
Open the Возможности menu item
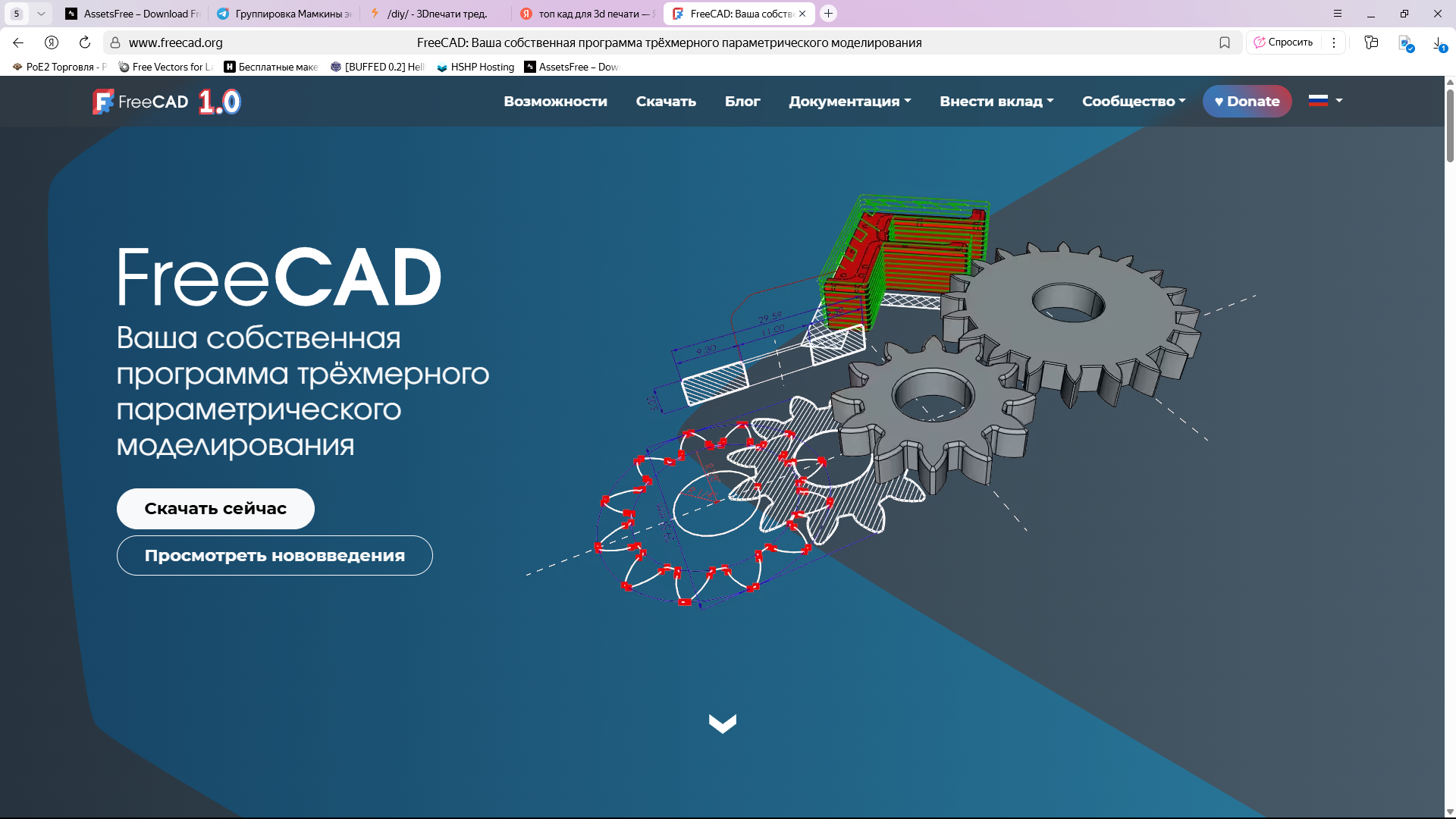point(555,102)
